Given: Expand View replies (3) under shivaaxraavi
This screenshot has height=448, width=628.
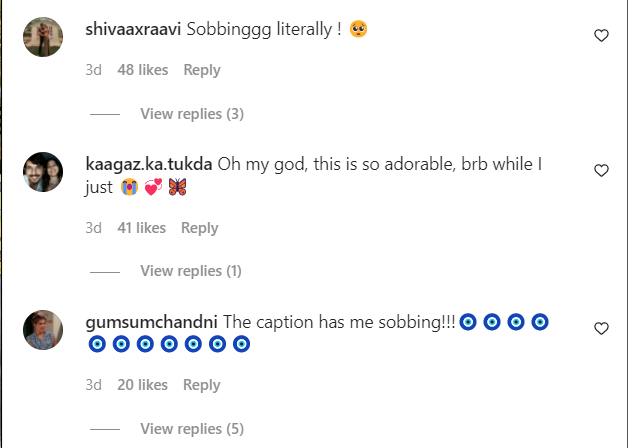Looking at the screenshot, I should pos(192,114).
